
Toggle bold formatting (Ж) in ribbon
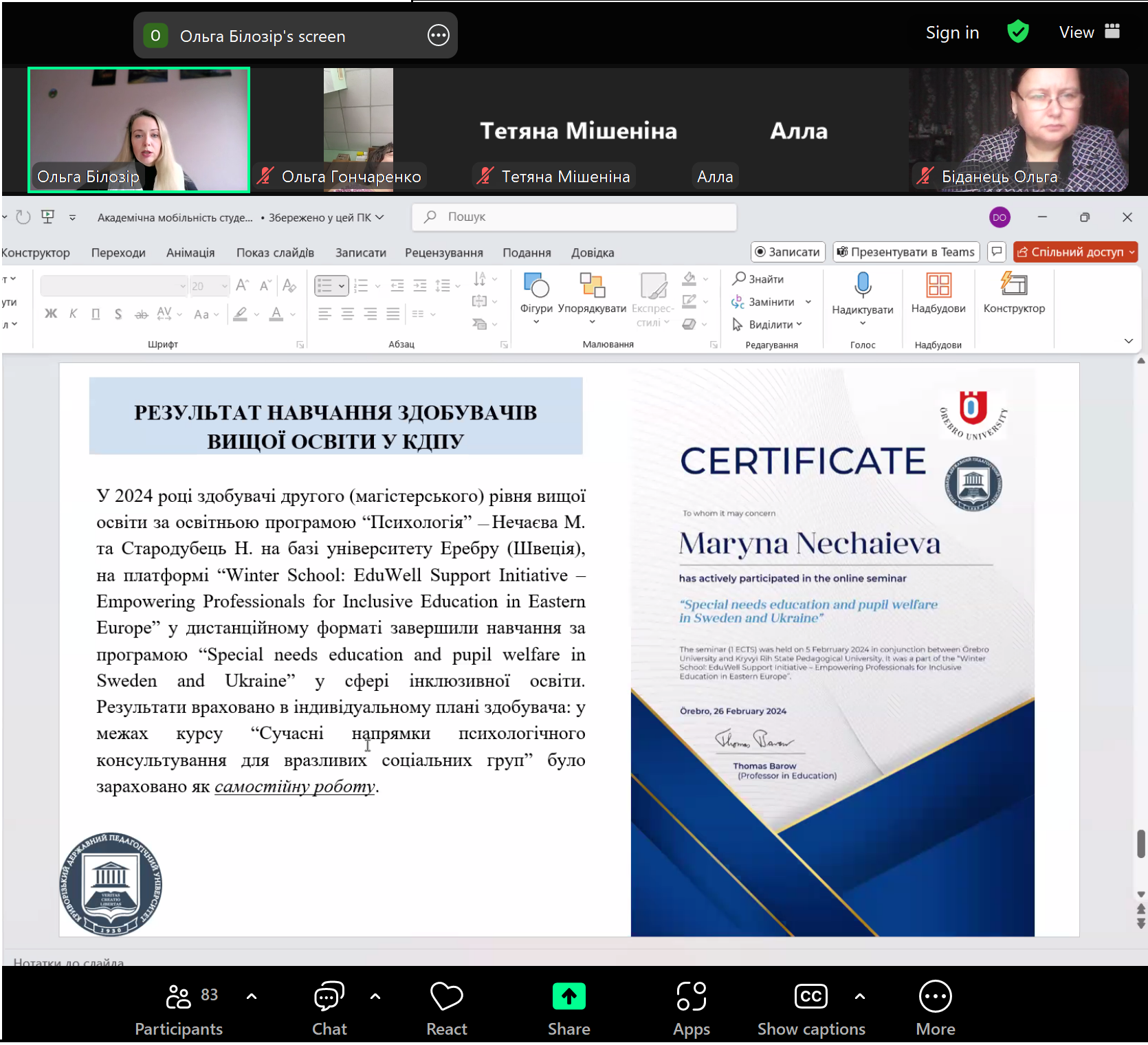[x=51, y=314]
